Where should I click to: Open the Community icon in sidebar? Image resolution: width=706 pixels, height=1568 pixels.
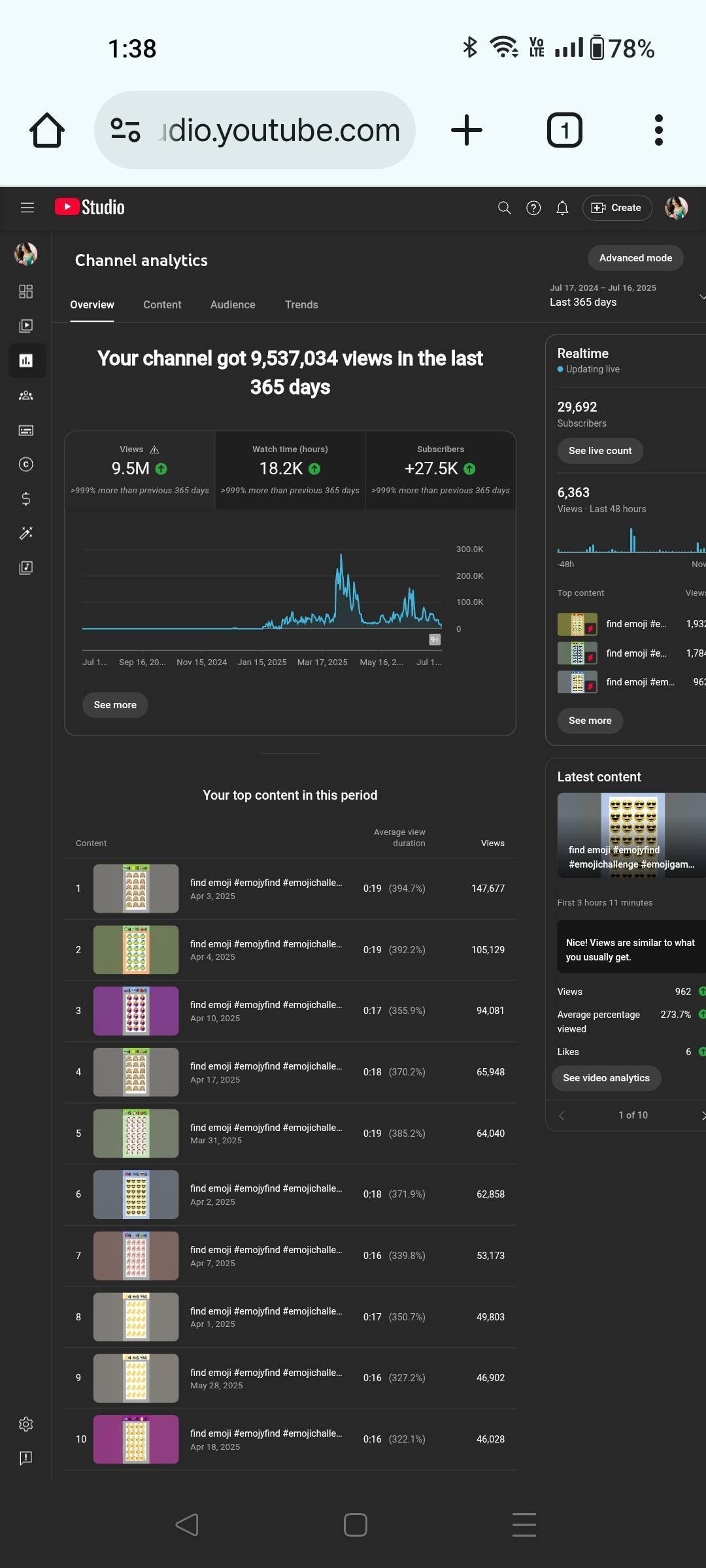(26, 395)
